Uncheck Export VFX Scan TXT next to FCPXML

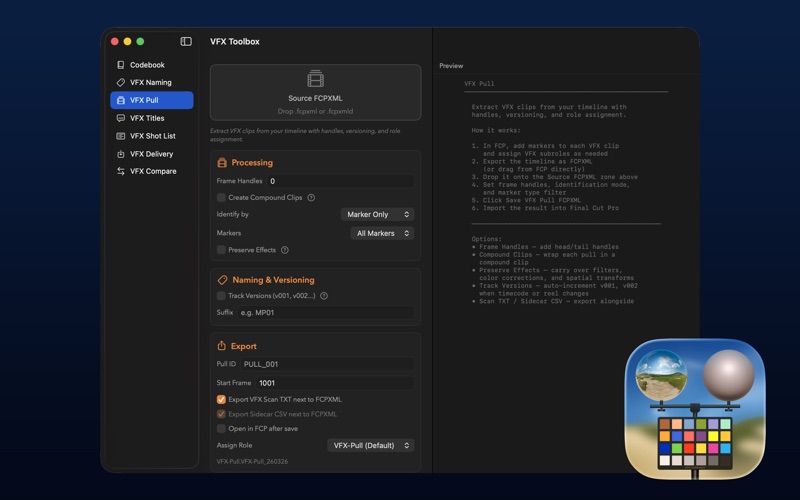pos(221,399)
